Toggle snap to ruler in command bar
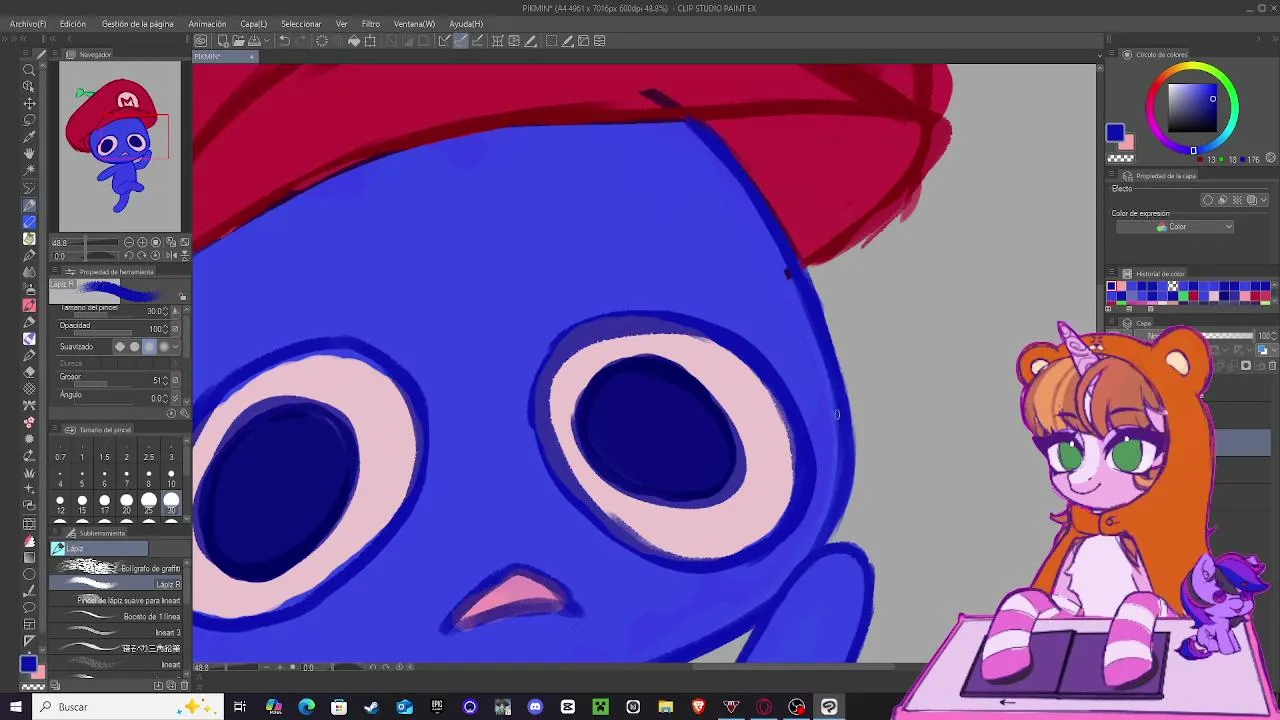The height and width of the screenshot is (720, 1280). pyautogui.click(x=444, y=41)
